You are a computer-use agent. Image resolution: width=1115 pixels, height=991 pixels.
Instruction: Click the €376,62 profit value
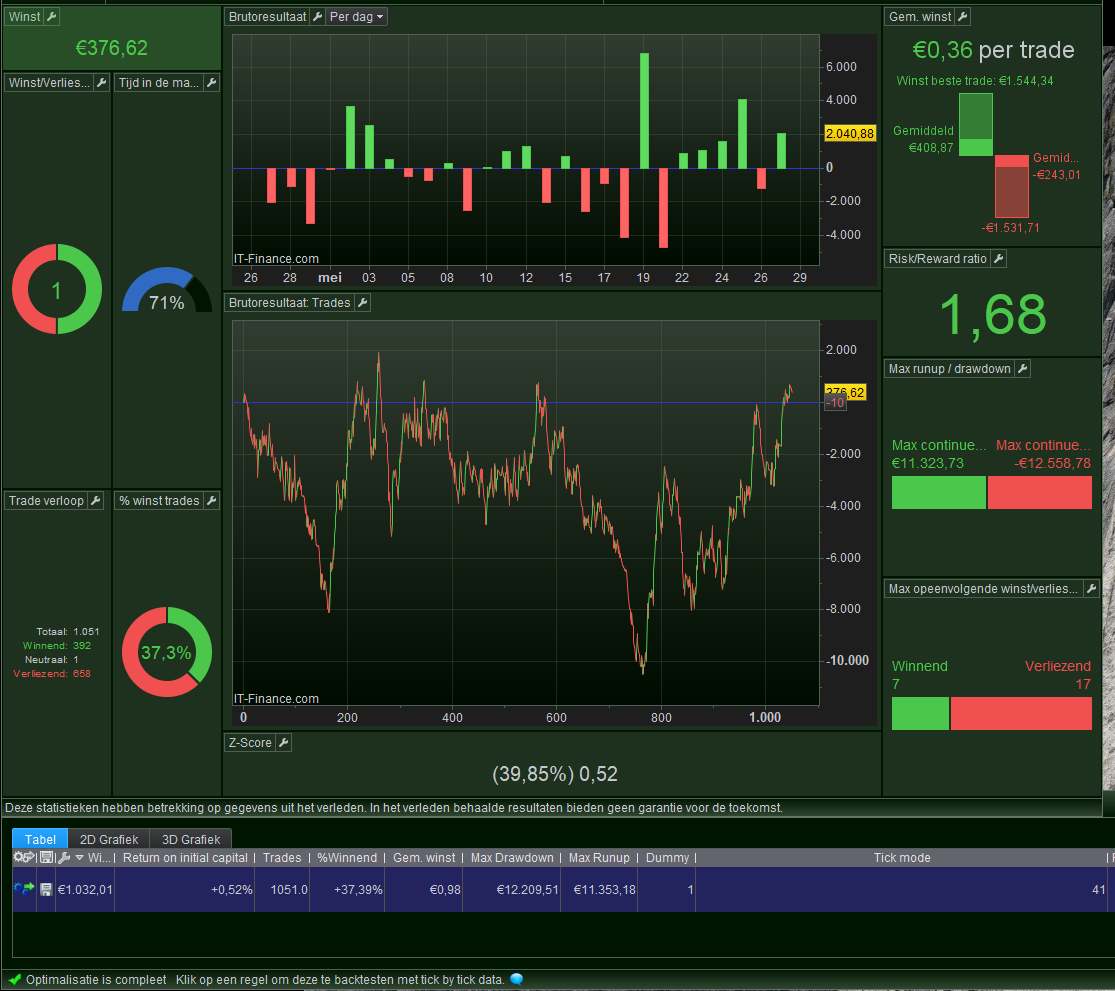coord(112,48)
